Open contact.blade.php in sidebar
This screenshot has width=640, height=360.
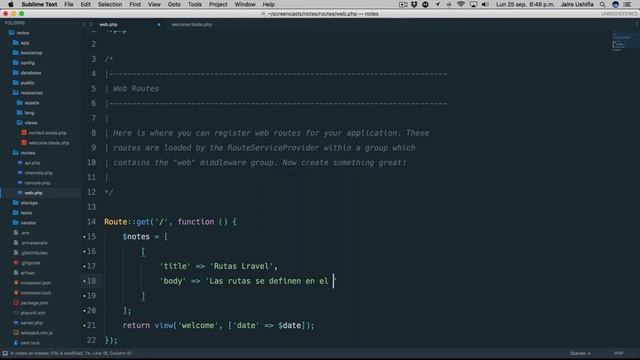click(x=44, y=133)
